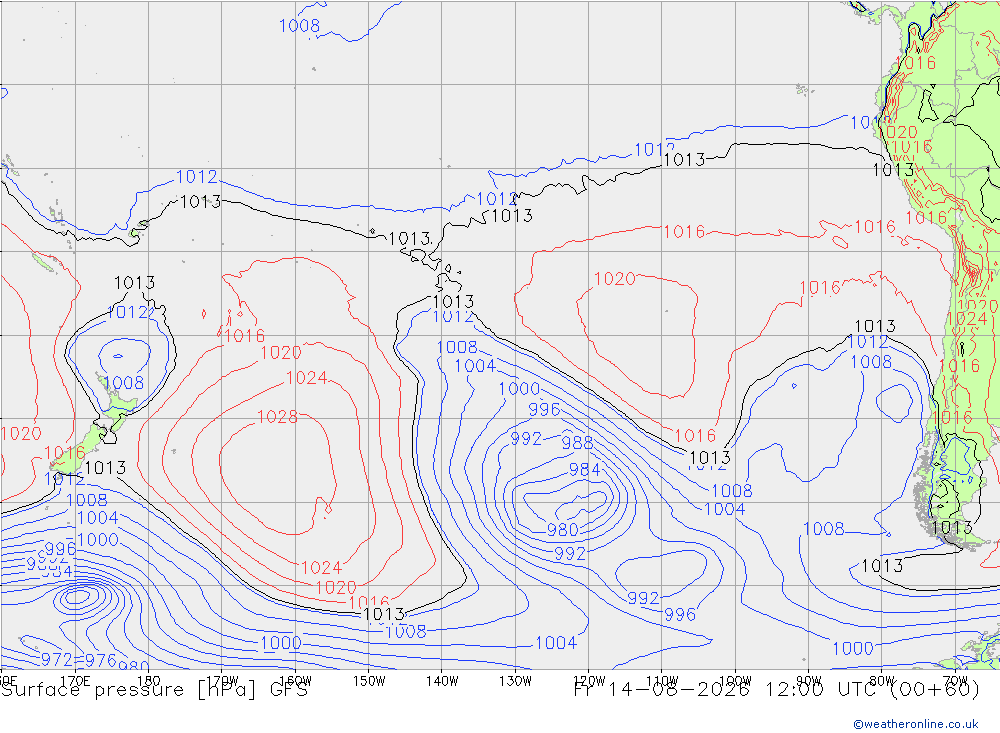
Task: Select the 170W longitude axis label
Action: pyautogui.click(x=222, y=681)
